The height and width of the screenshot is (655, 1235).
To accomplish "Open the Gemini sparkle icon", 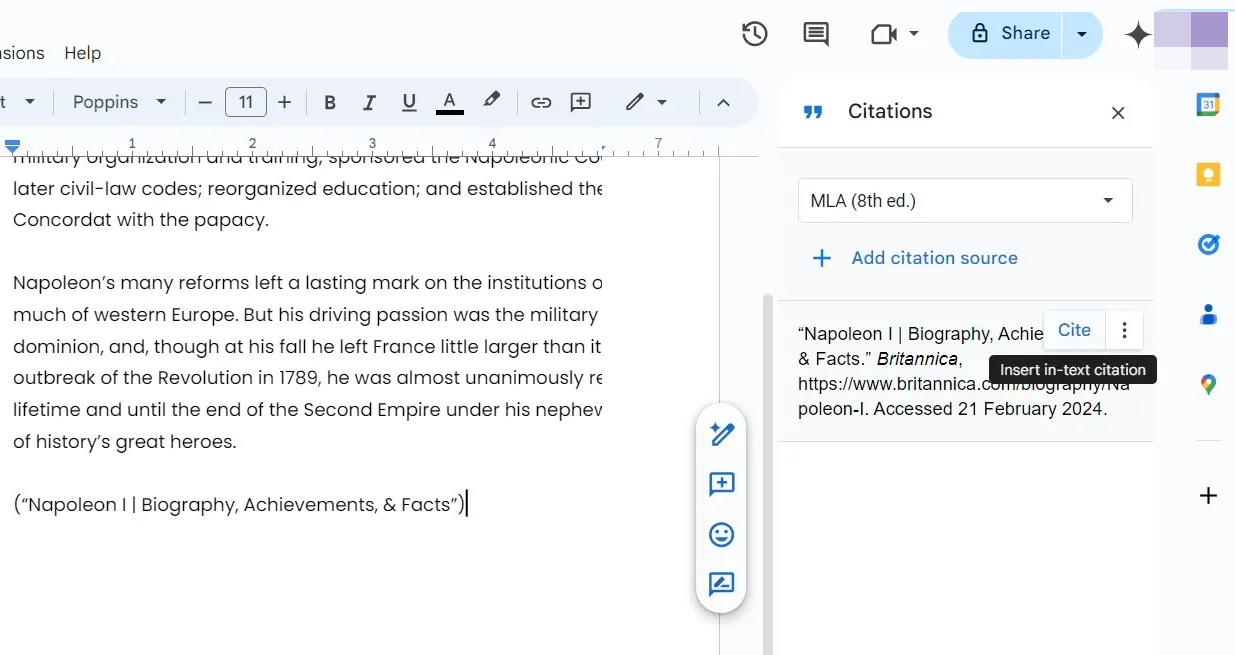I will click(1138, 35).
